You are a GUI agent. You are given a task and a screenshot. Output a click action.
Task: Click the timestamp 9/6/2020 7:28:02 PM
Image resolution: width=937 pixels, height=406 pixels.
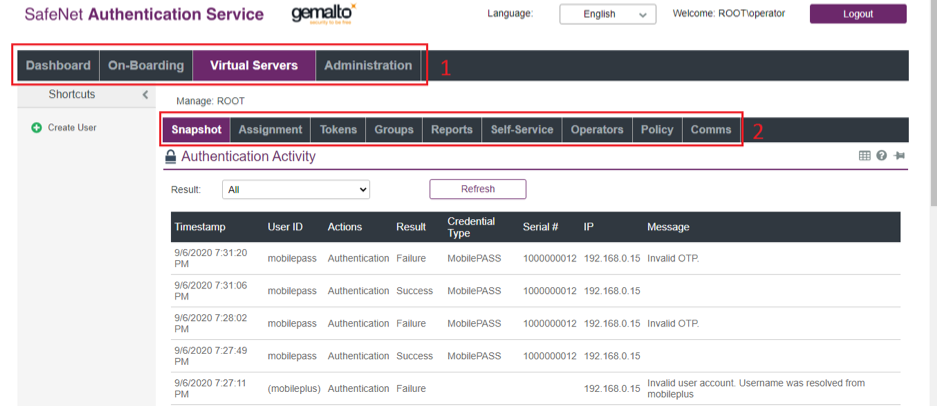tap(210, 323)
